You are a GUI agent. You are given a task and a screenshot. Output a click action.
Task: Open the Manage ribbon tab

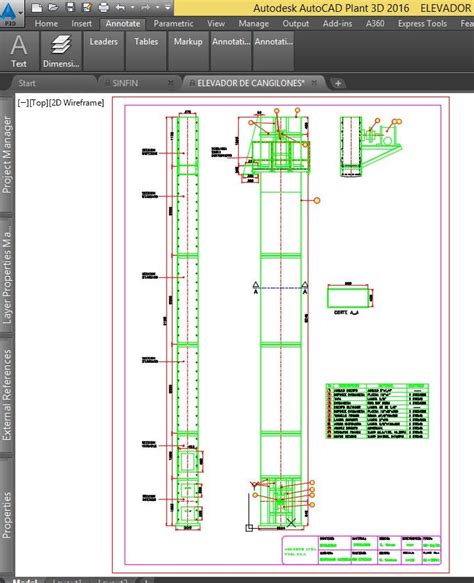point(254,23)
